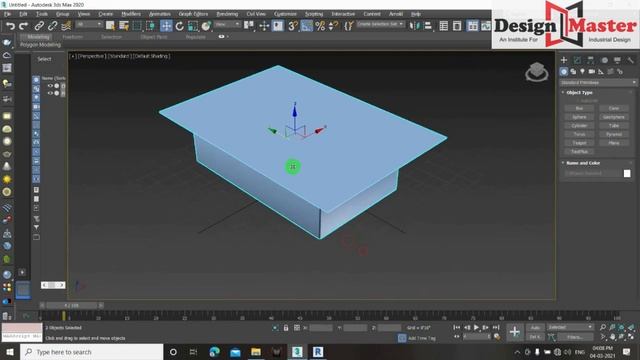Open the Selected key filter dropdown
The image size is (640, 360).
[x=570, y=327]
